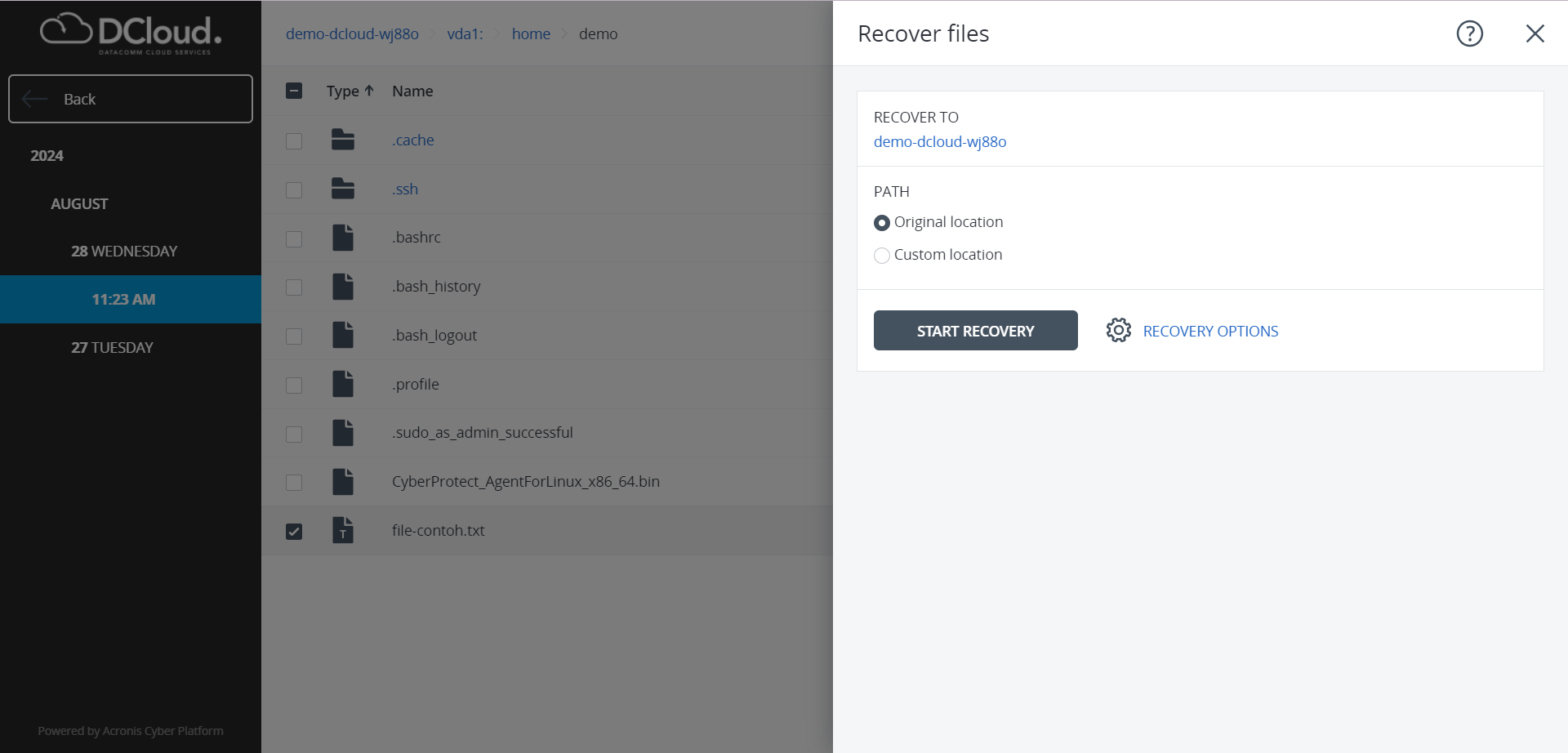Click the recovery options gear icon
1568x753 pixels.
1119,330
